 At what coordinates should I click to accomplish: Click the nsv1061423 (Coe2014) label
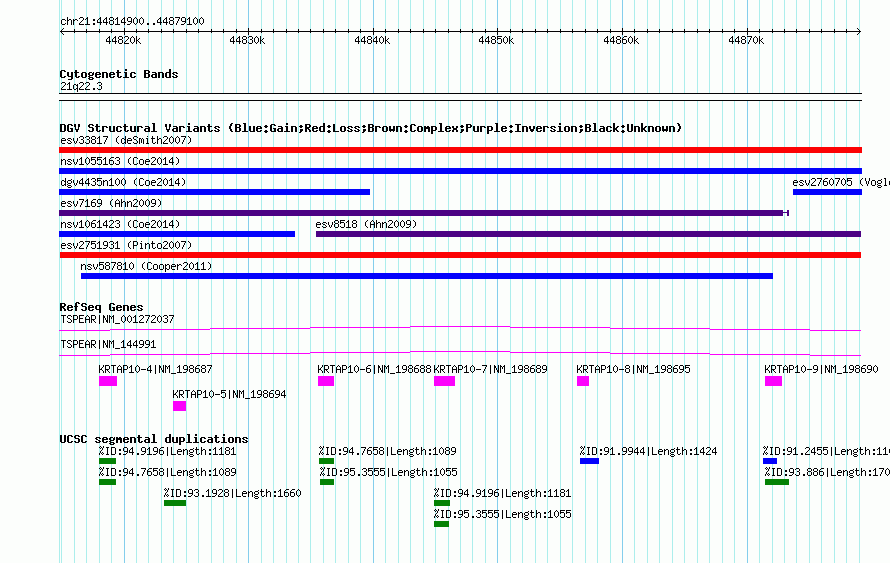point(120,224)
